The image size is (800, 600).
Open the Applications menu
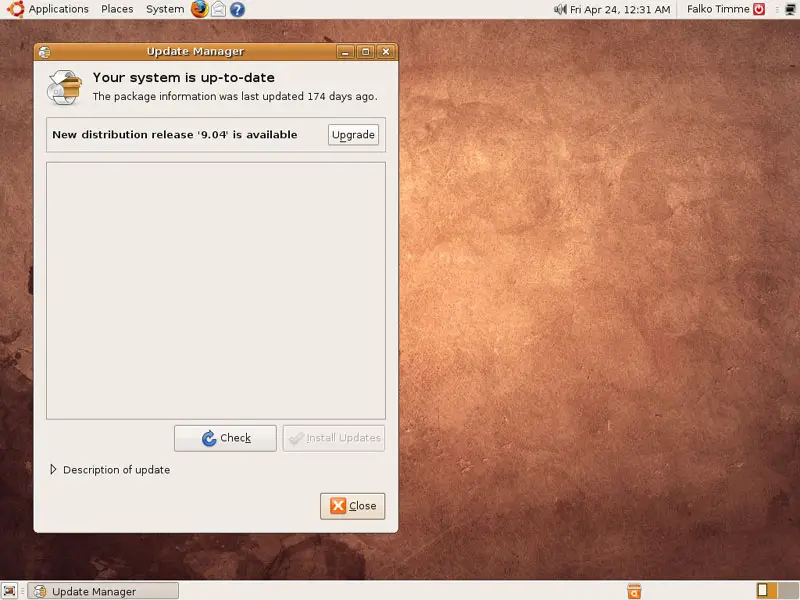[x=58, y=9]
